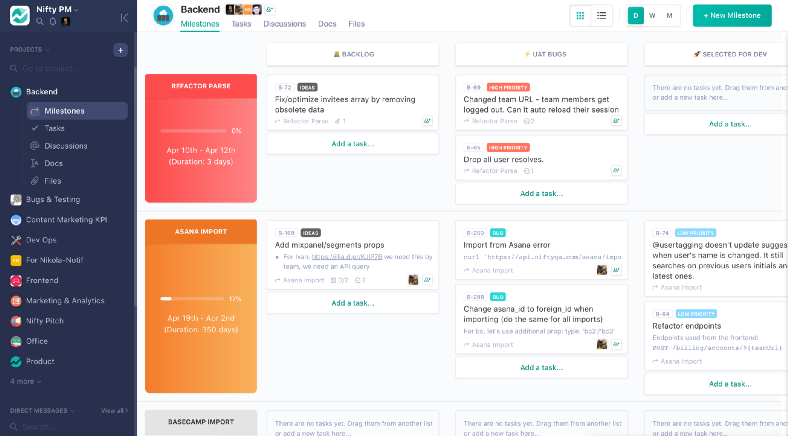The height and width of the screenshot is (436, 788).
Task: Open the Milestones tab
Action: tap(200, 24)
